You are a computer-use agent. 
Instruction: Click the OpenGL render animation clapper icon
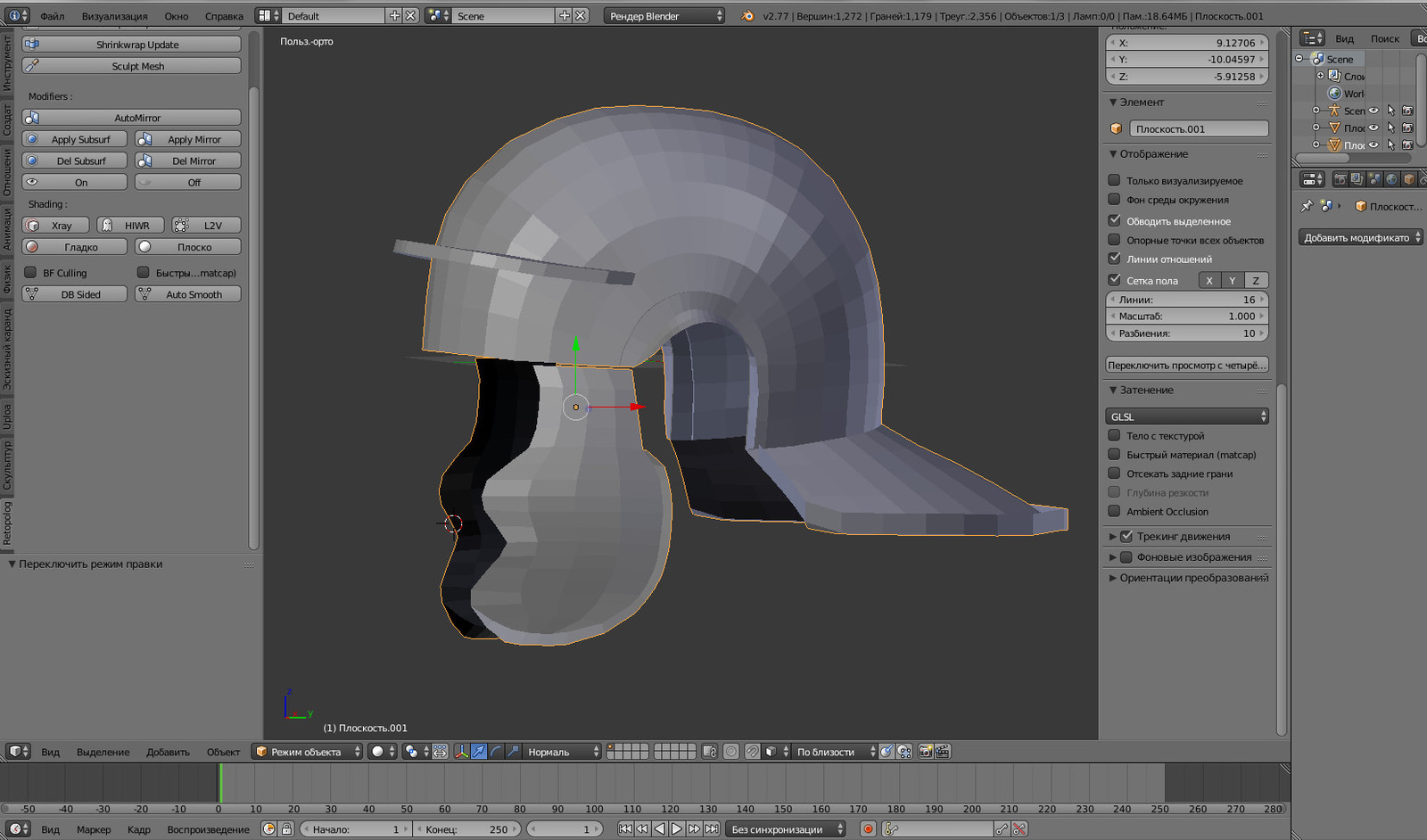pos(943,752)
